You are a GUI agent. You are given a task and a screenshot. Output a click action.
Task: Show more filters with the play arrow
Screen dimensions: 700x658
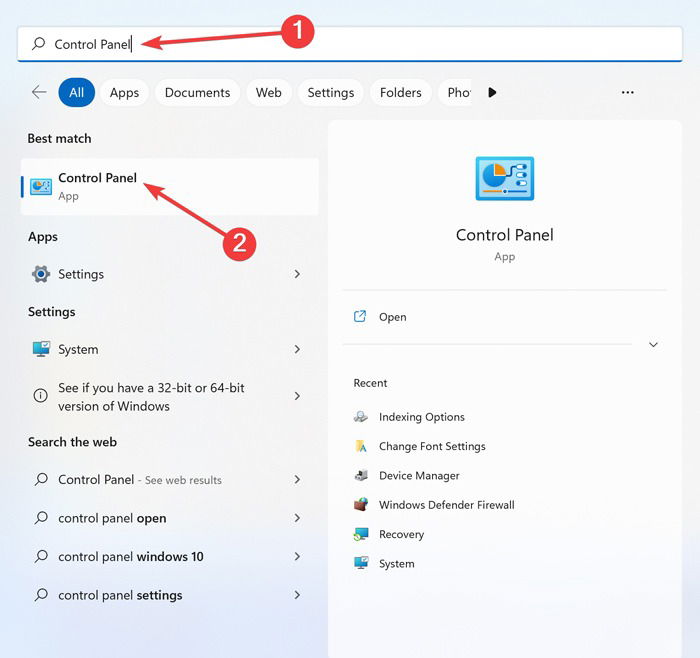(x=492, y=92)
